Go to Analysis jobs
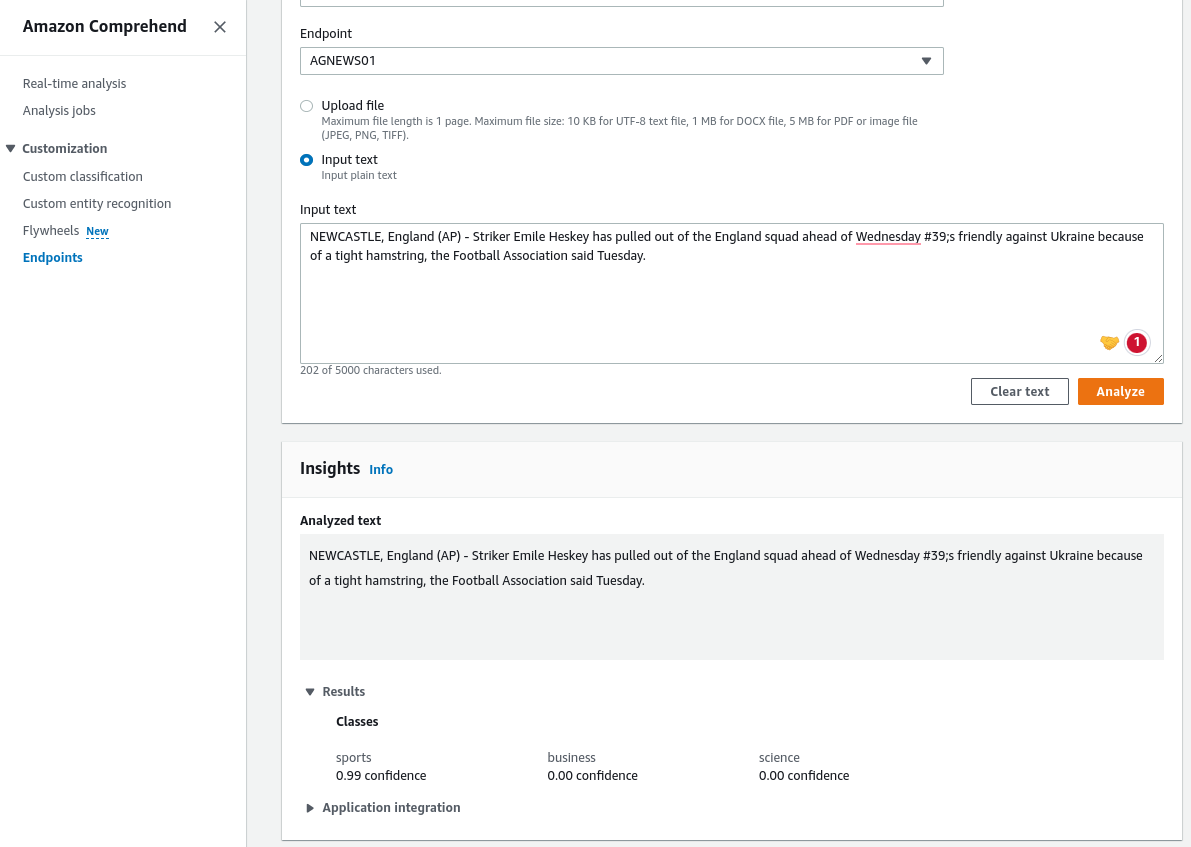1191x847 pixels. [59, 111]
